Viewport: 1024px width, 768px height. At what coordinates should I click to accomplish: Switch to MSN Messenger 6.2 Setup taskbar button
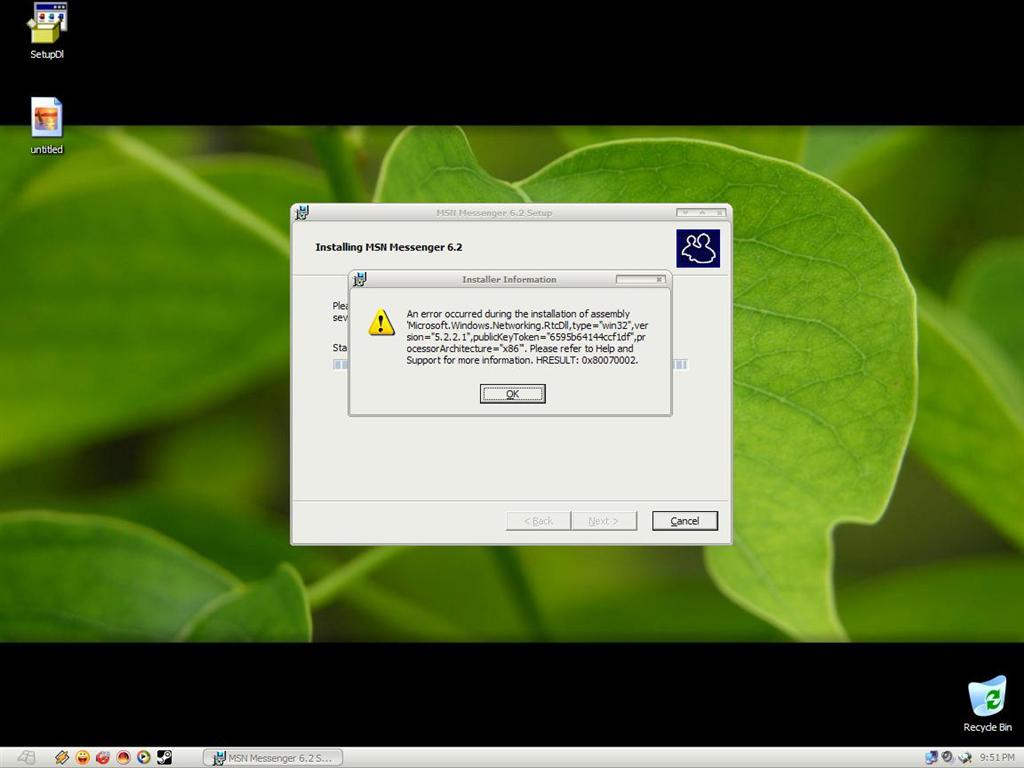[273, 758]
